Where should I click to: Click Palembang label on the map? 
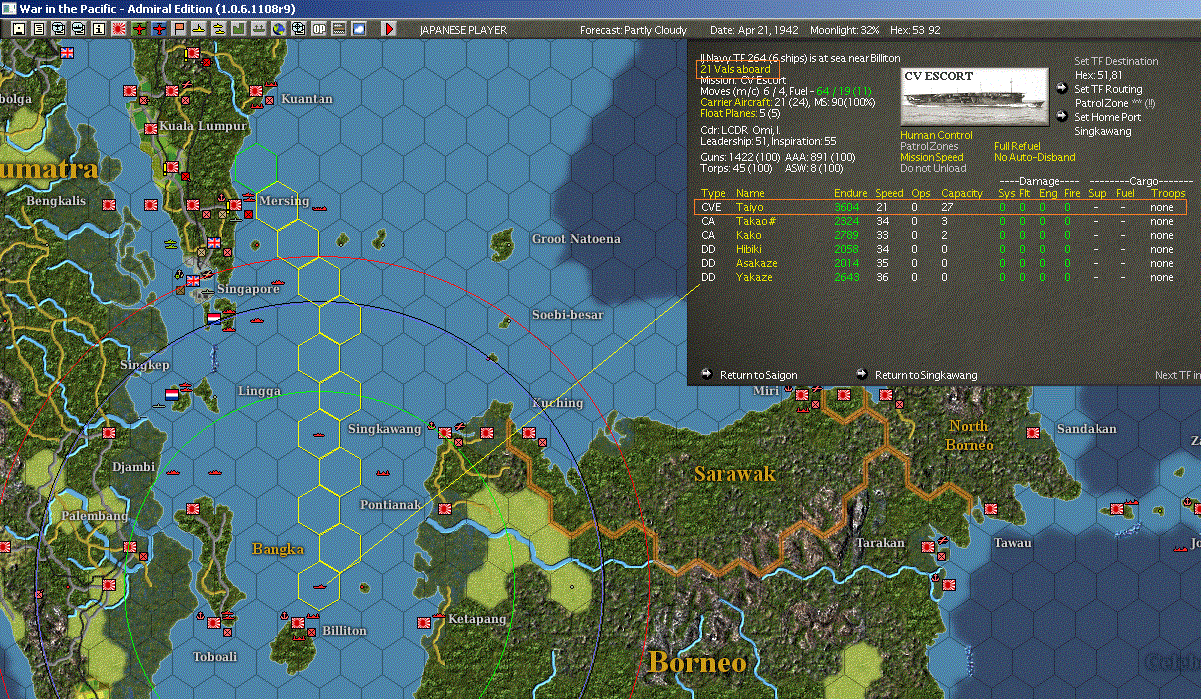coord(93,516)
